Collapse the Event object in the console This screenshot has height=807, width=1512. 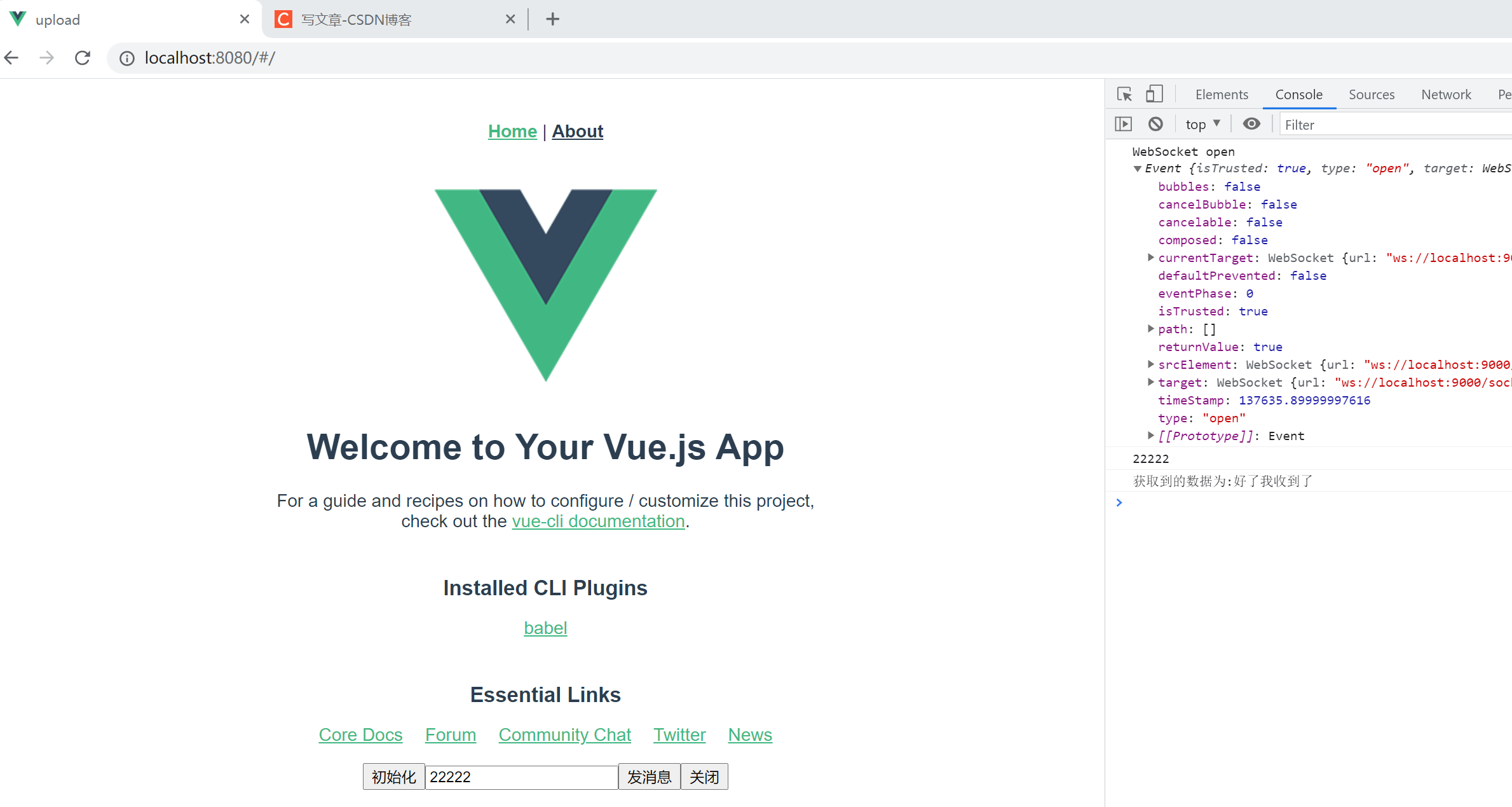(x=1138, y=169)
